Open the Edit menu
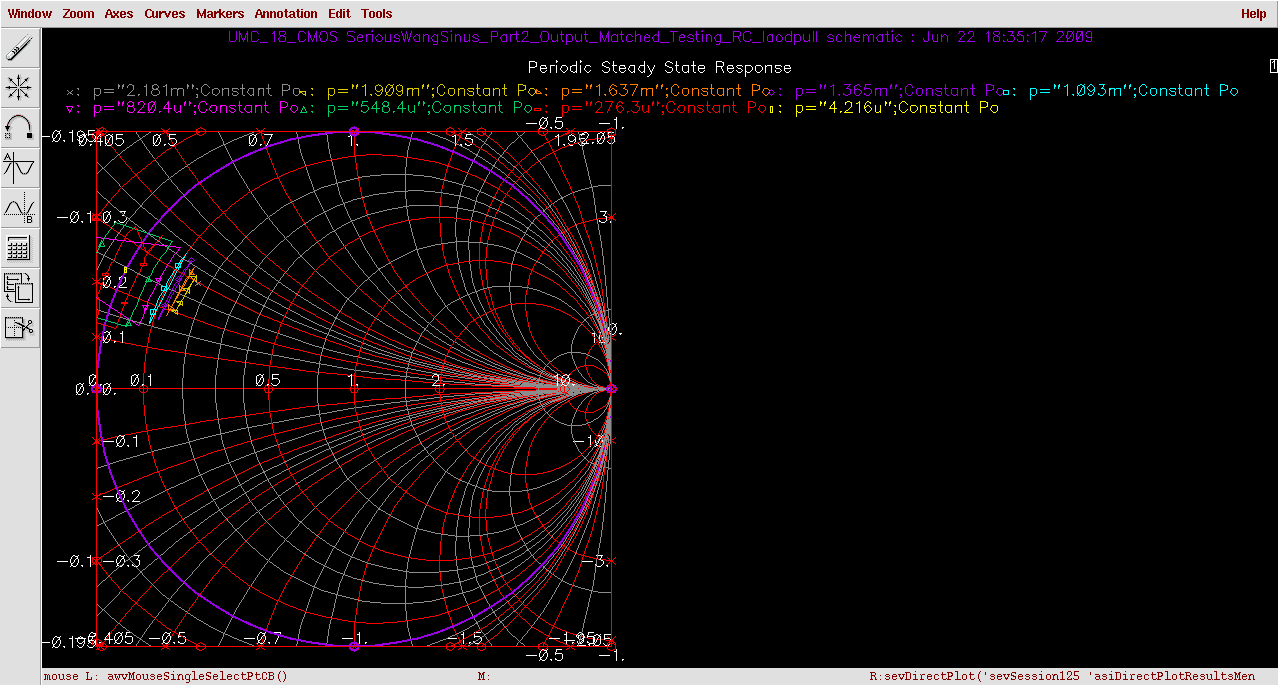Screen dimensions: 1278x685 339,14
